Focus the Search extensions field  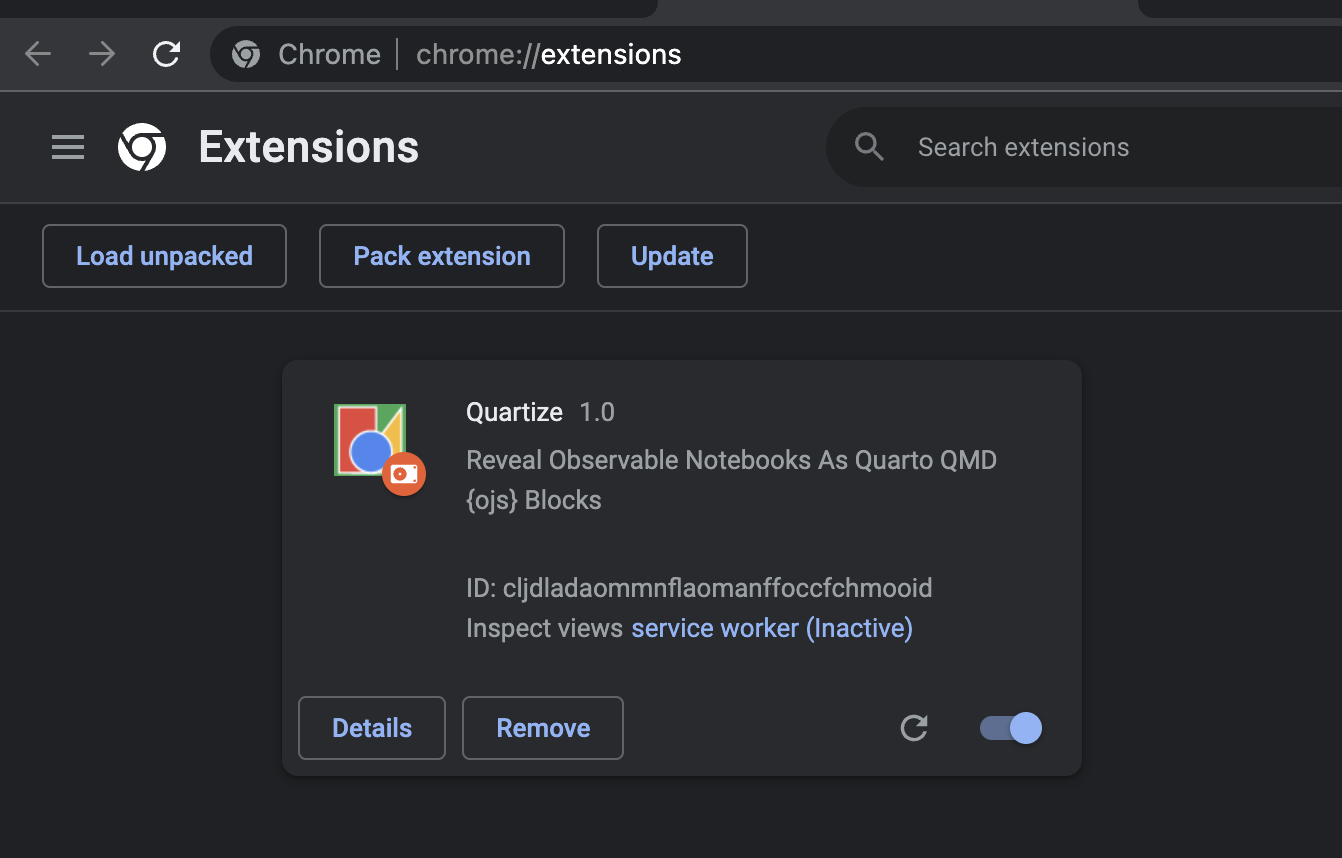pyautogui.click(x=1083, y=147)
